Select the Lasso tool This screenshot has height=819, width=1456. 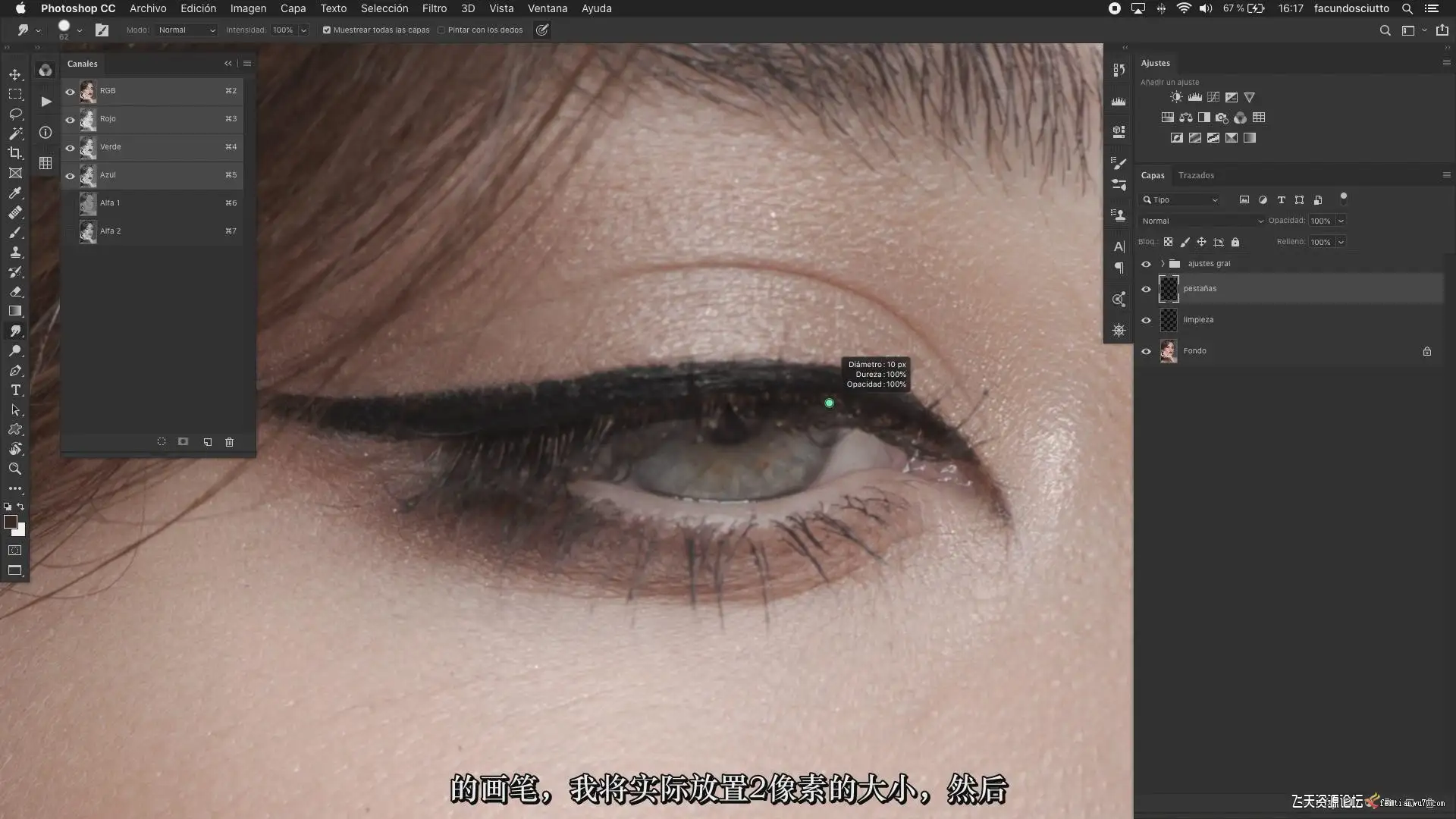(15, 114)
